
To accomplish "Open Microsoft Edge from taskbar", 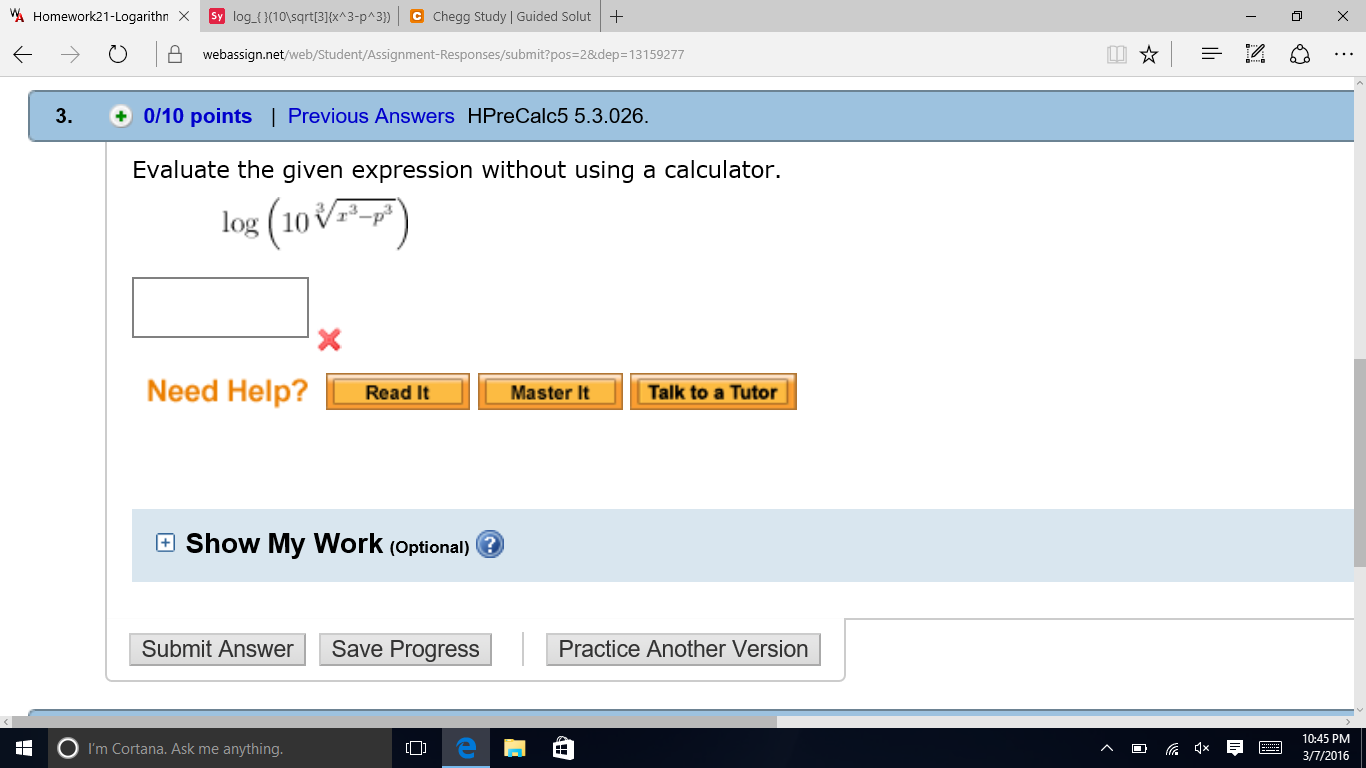I will [x=466, y=748].
